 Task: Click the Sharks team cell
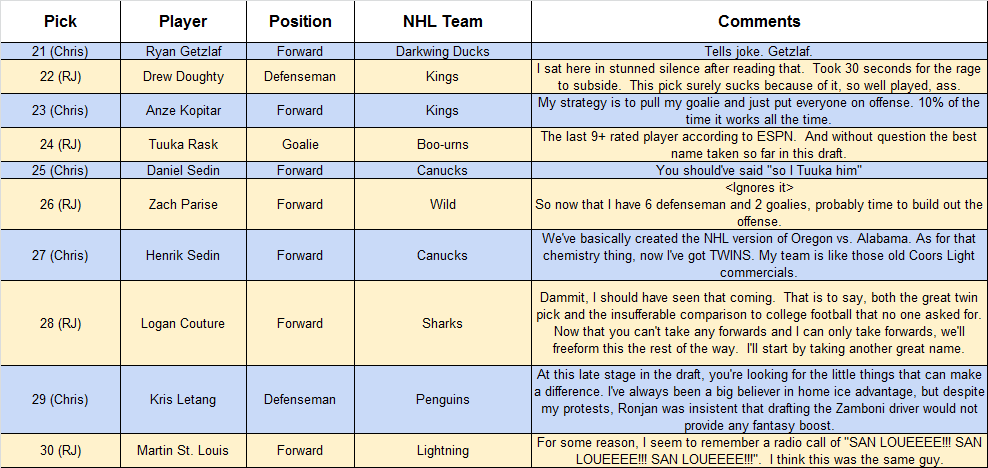(442, 324)
